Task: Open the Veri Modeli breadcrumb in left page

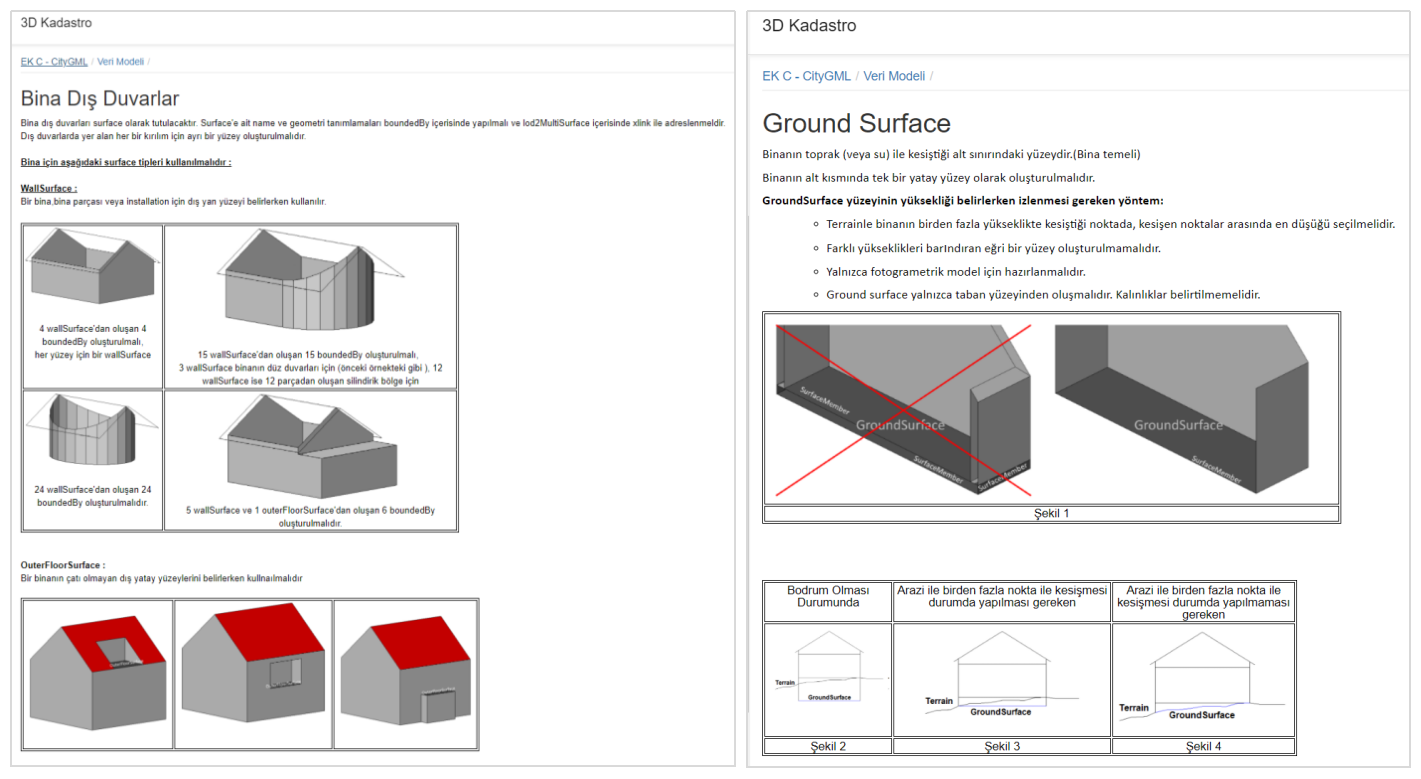Action: [x=121, y=61]
